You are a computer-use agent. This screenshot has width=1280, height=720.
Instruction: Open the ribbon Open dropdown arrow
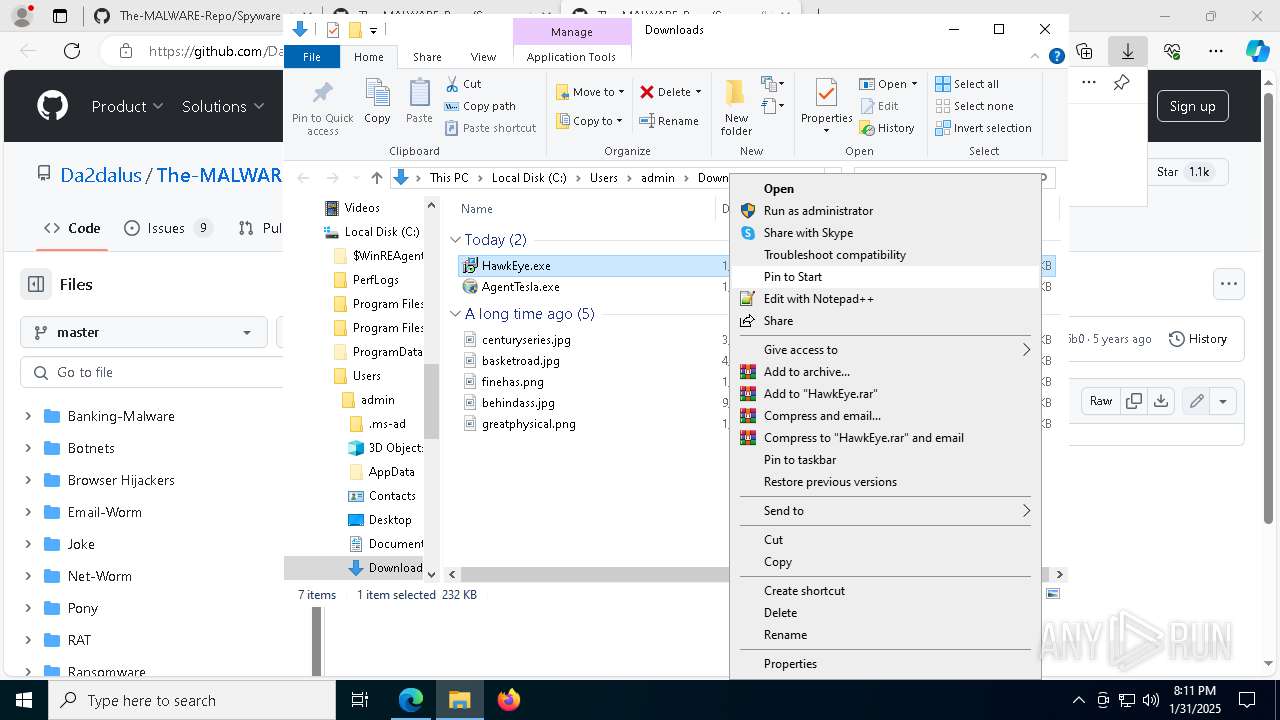pyautogui.click(x=914, y=84)
